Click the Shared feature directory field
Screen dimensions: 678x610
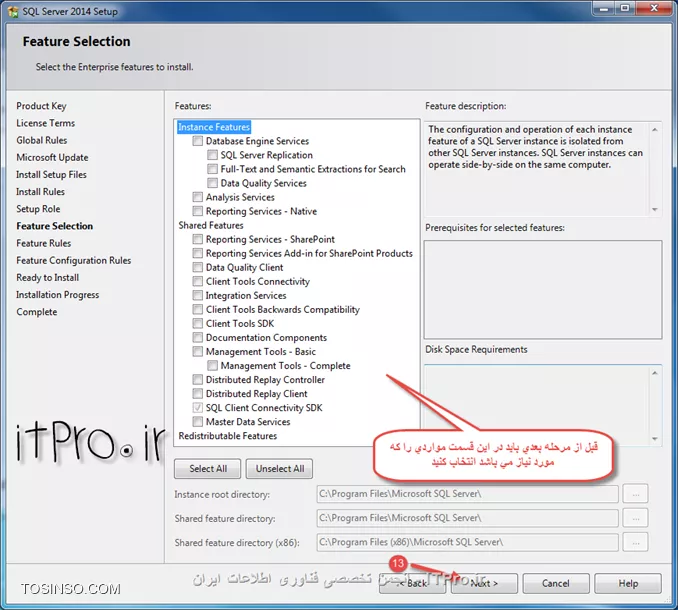point(467,518)
